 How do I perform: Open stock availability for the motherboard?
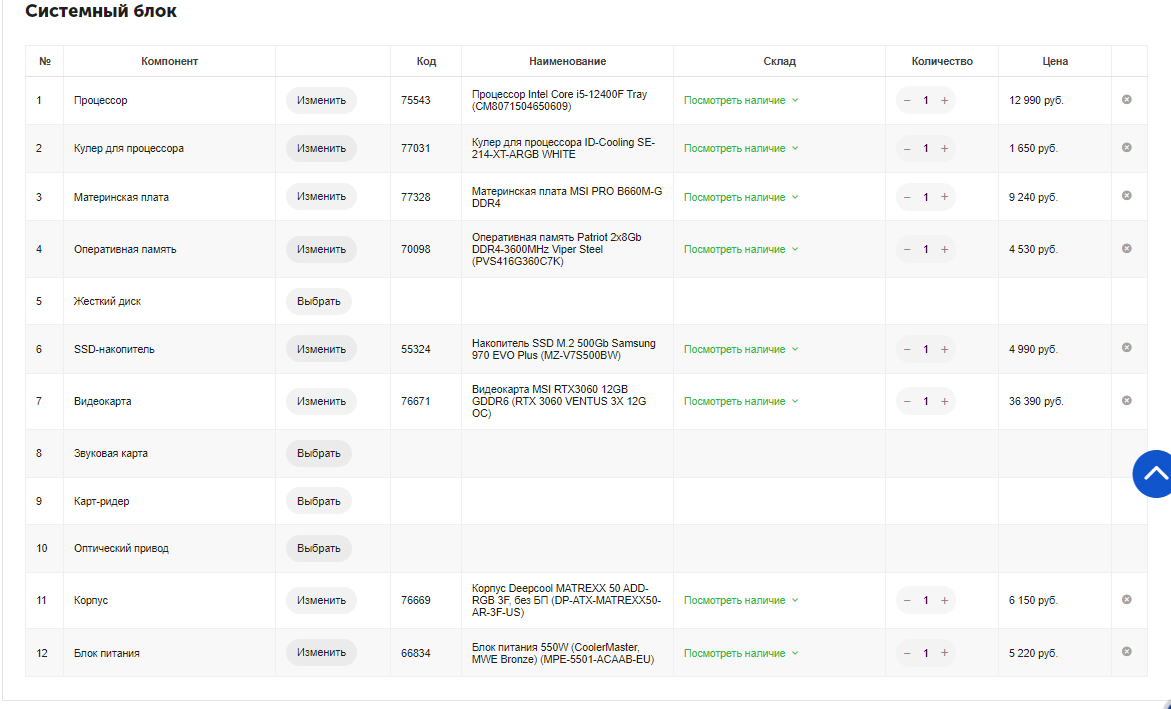pyautogui.click(x=740, y=197)
